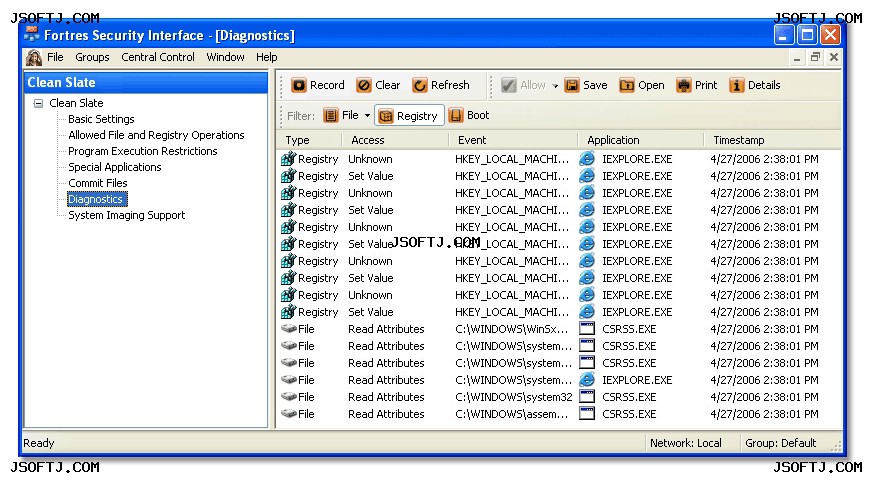873x484 pixels.
Task: Click the Allow toolbar button
Action: pyautogui.click(x=523, y=85)
